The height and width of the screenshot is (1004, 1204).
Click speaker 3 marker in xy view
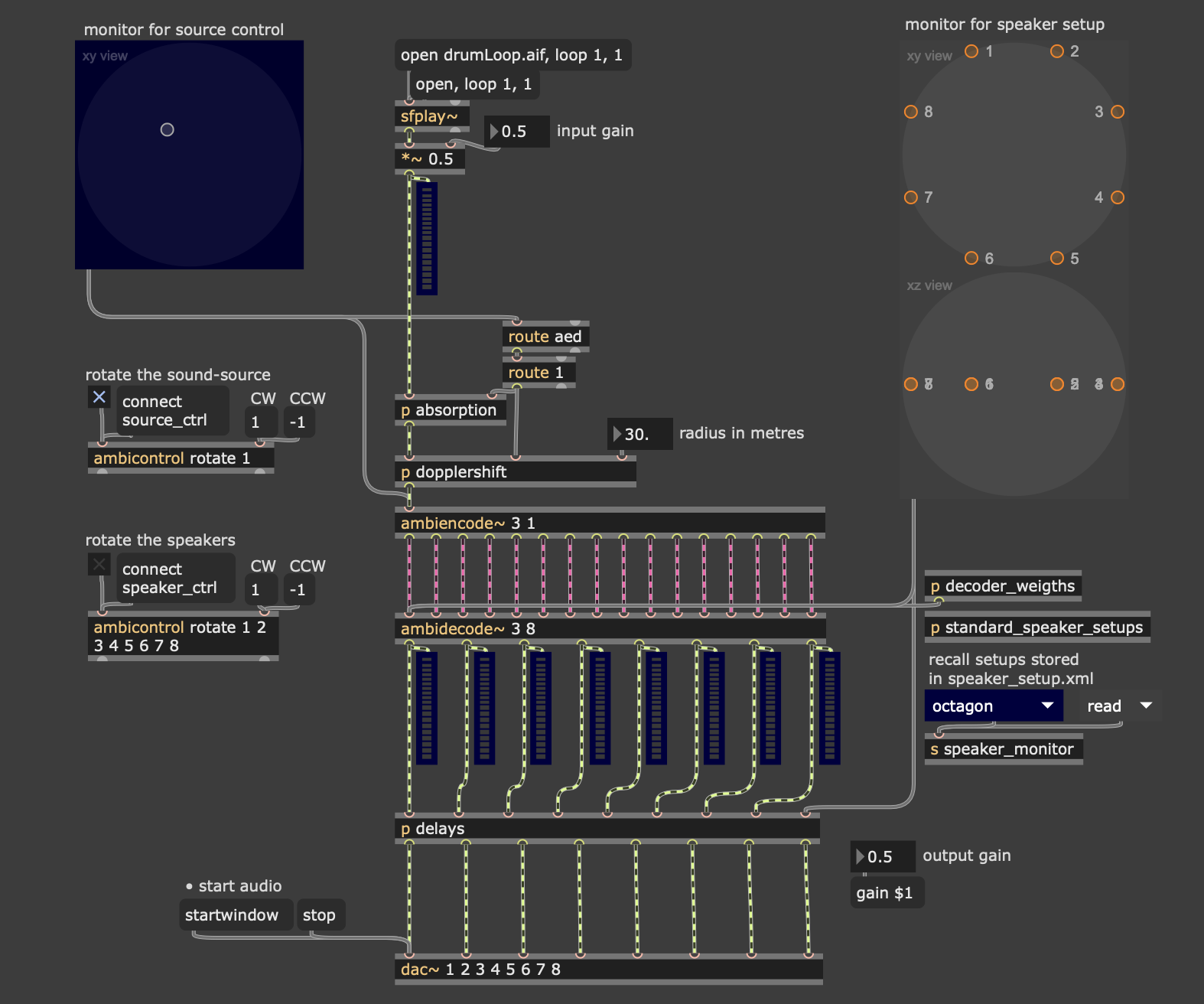1118,112
